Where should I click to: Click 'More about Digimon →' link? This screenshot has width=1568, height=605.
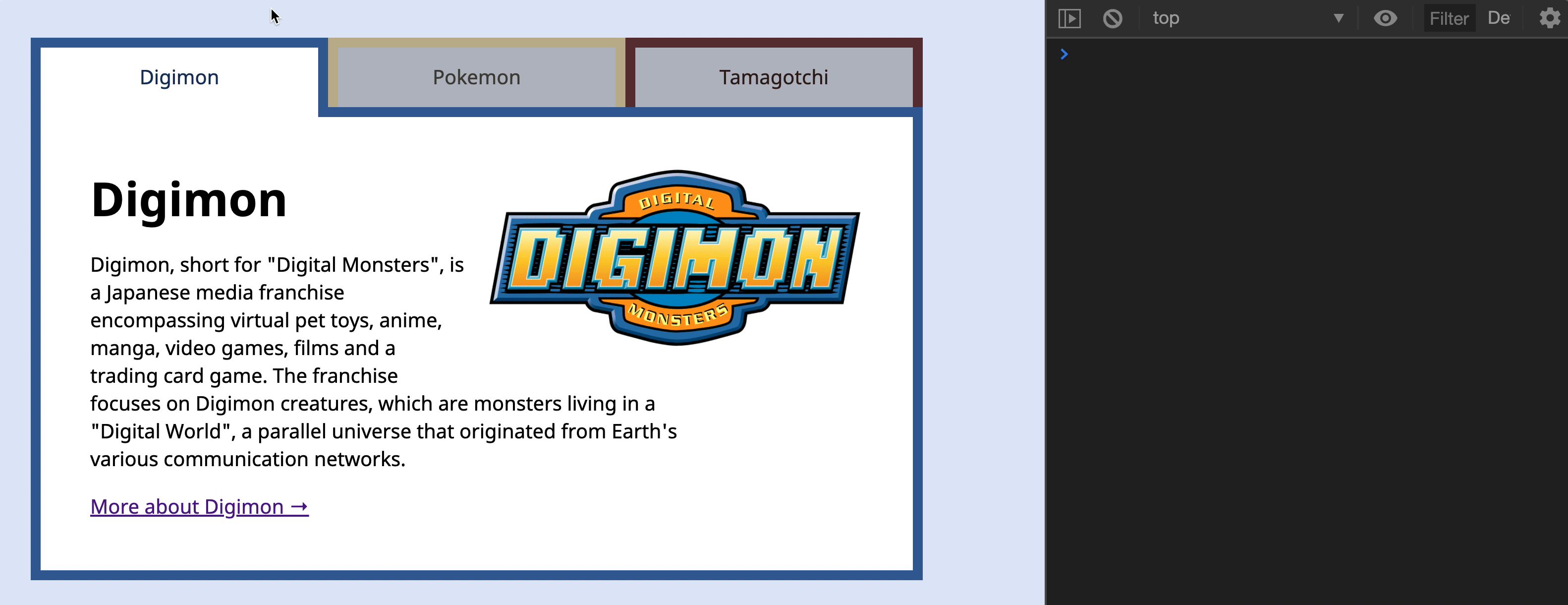click(x=200, y=506)
